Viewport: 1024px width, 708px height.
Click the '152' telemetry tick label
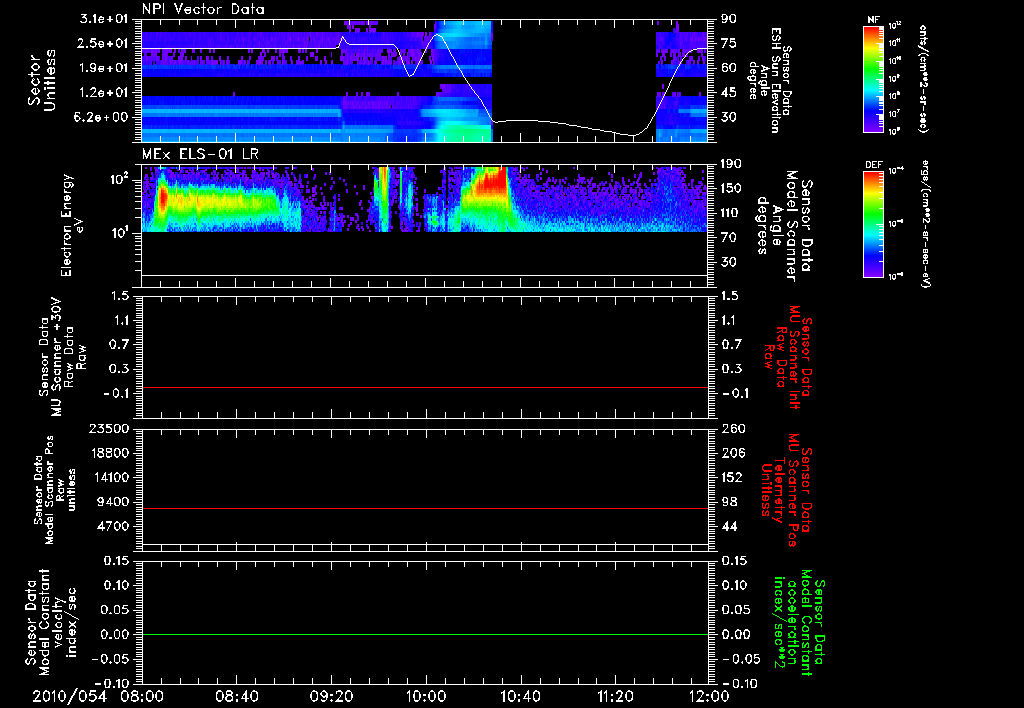tap(731, 477)
